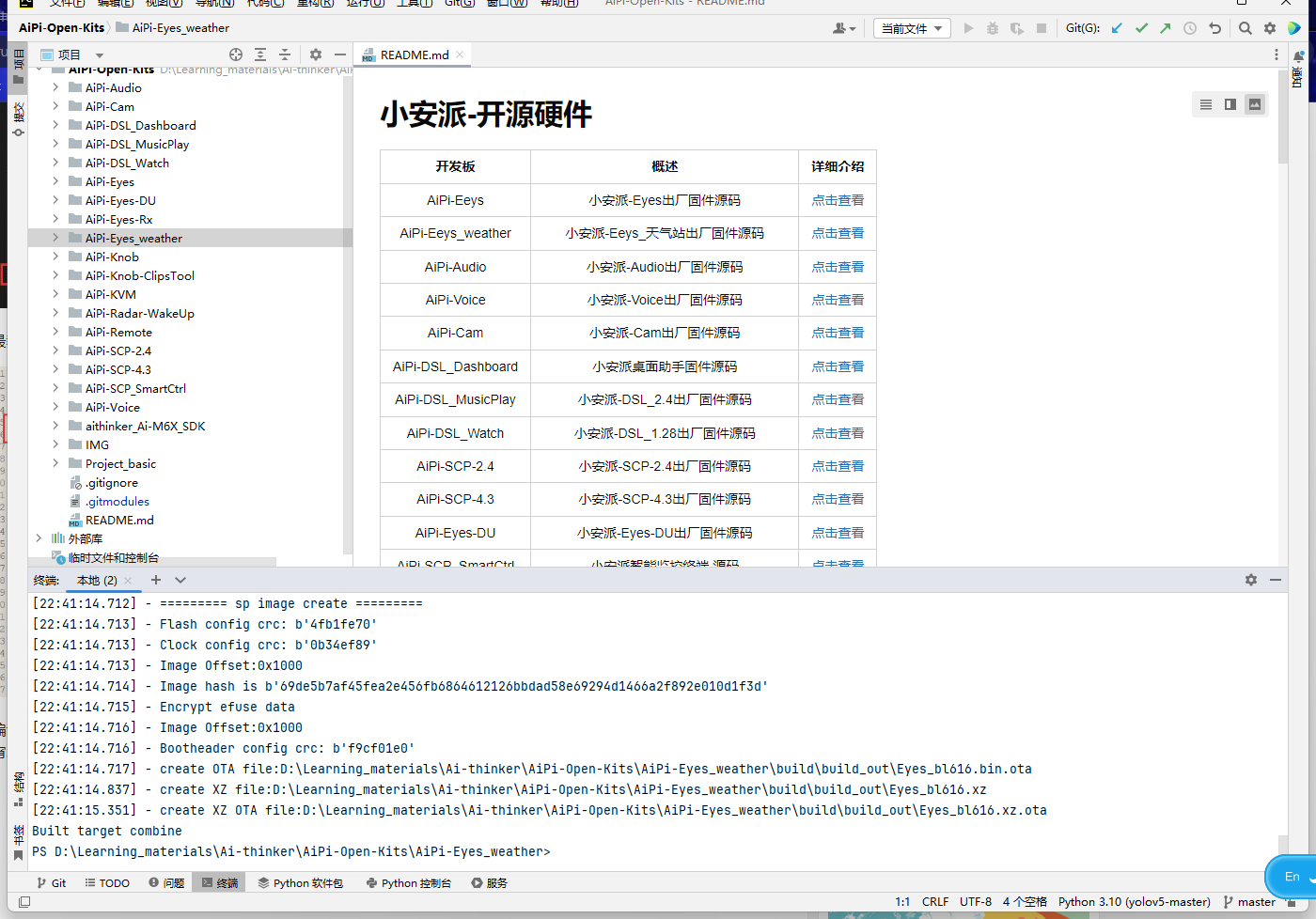1316x919 pixels.
Task: Open terminal session dropdown chevron
Action: click(180, 580)
